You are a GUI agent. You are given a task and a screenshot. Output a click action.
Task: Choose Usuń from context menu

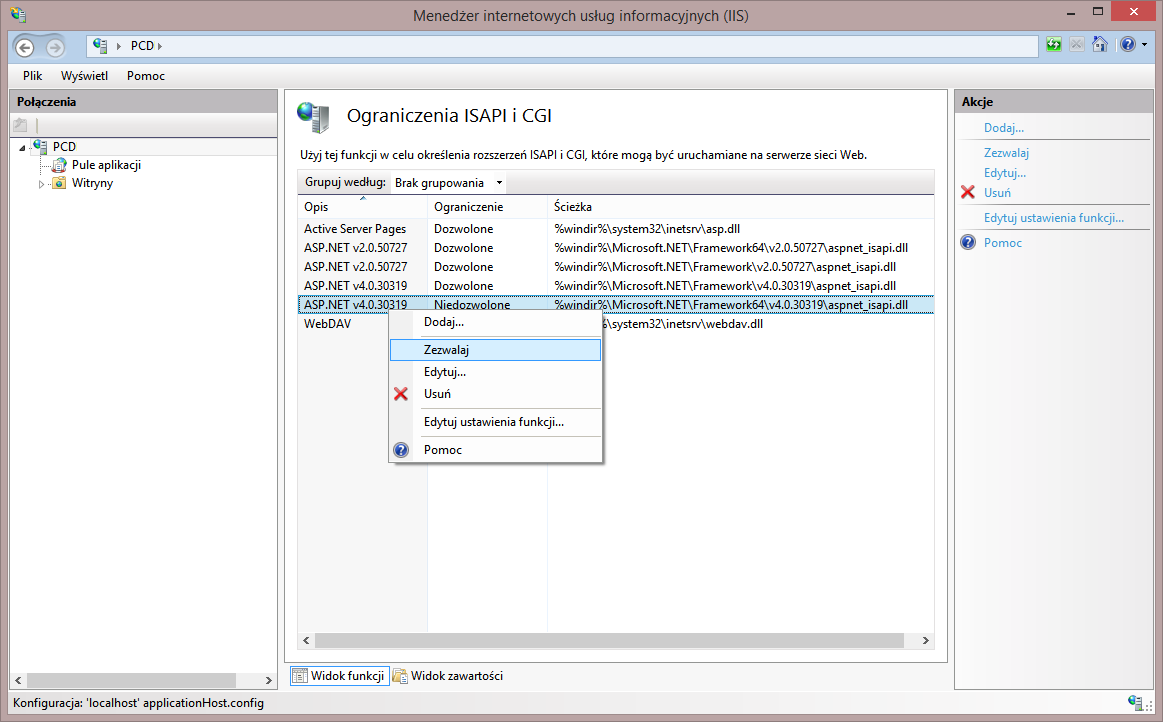tap(495, 394)
